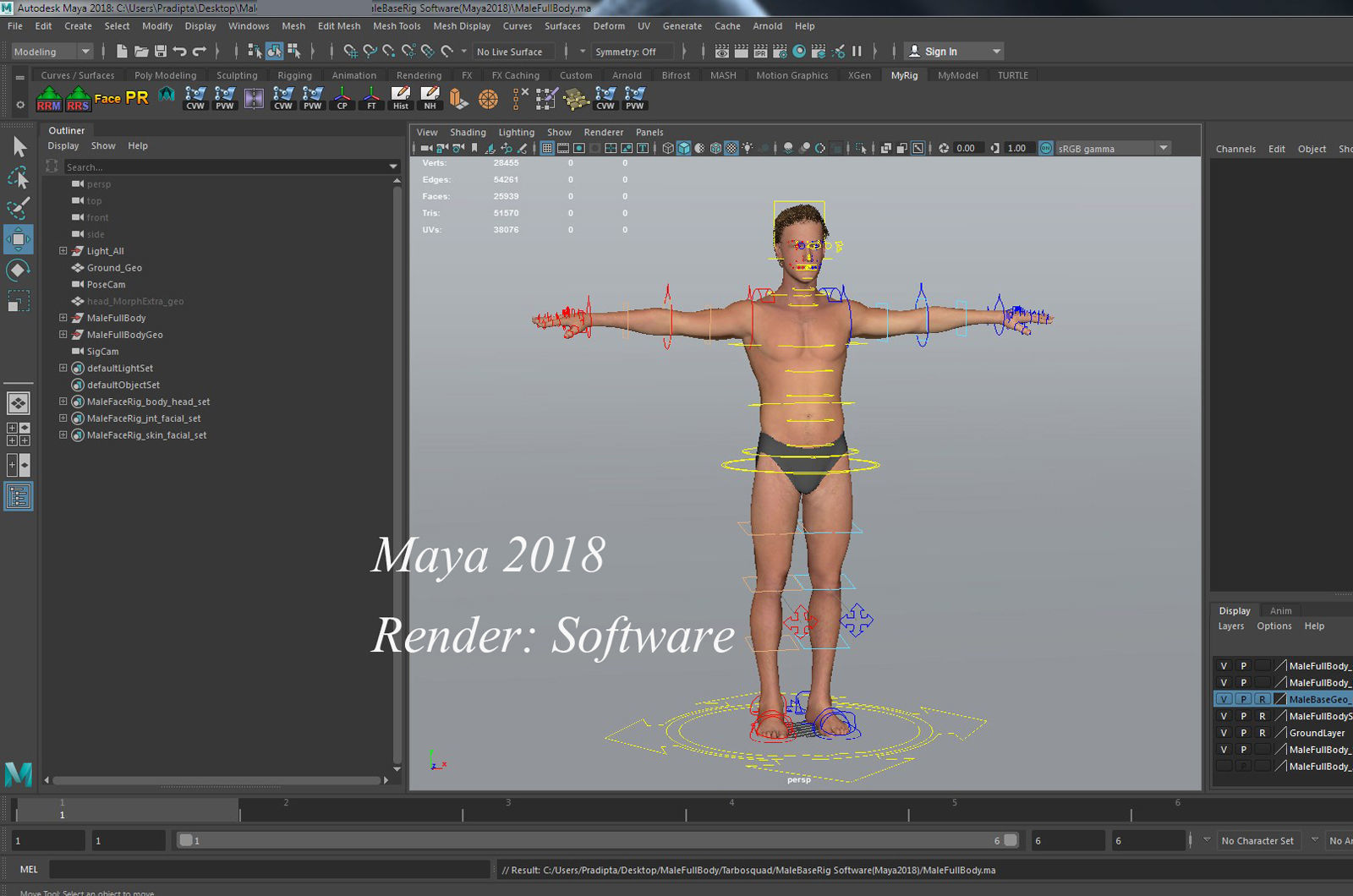Redo the last action
This screenshot has width=1353, height=896.
[200, 52]
